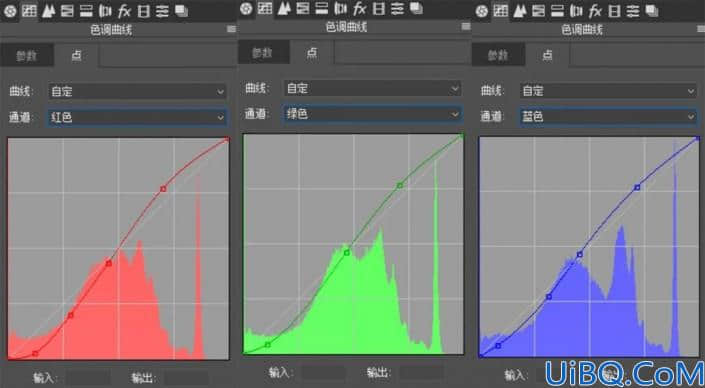Screen dimensions: 705x388
Task: Open Snapshots icon in blue channel panel
Action: pos(652,11)
